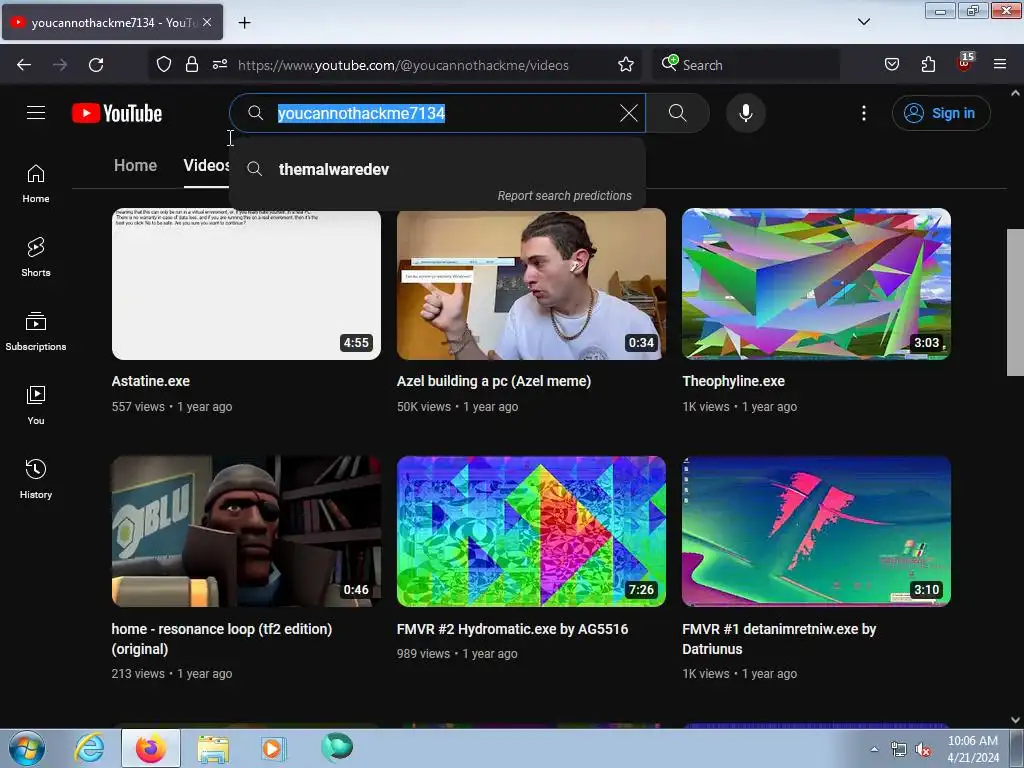Click the Firefox Search field
Viewport: 1024px width, 768px height.
(x=746, y=65)
